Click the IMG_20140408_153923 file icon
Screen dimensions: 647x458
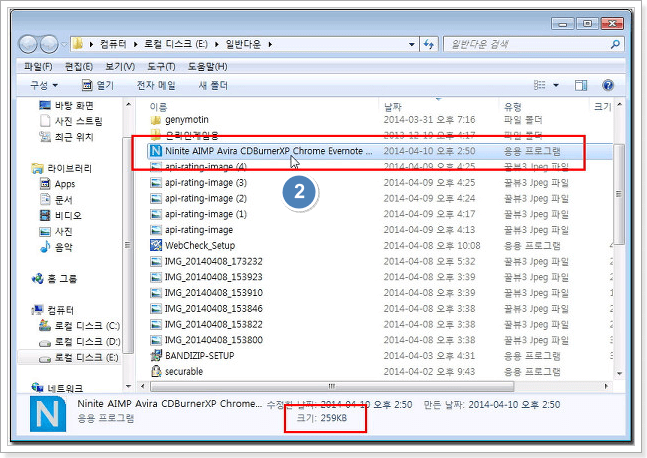(x=156, y=277)
